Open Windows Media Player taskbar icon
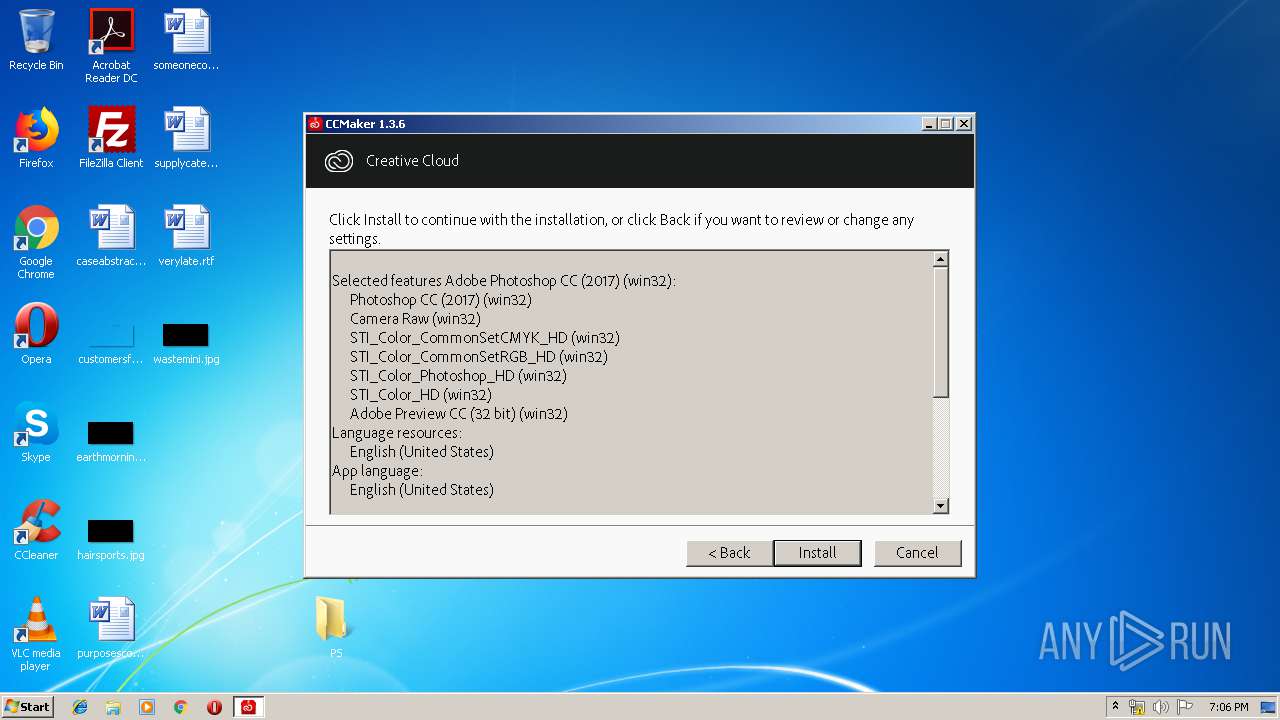The image size is (1280, 720). coord(147,707)
